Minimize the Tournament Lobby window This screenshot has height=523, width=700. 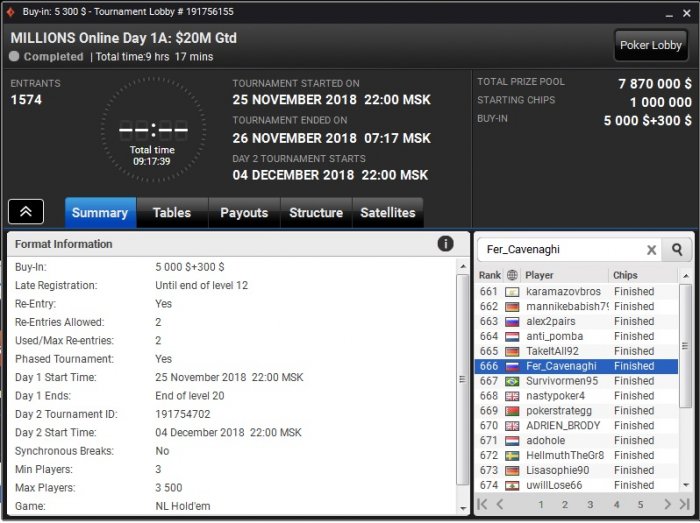click(x=669, y=14)
